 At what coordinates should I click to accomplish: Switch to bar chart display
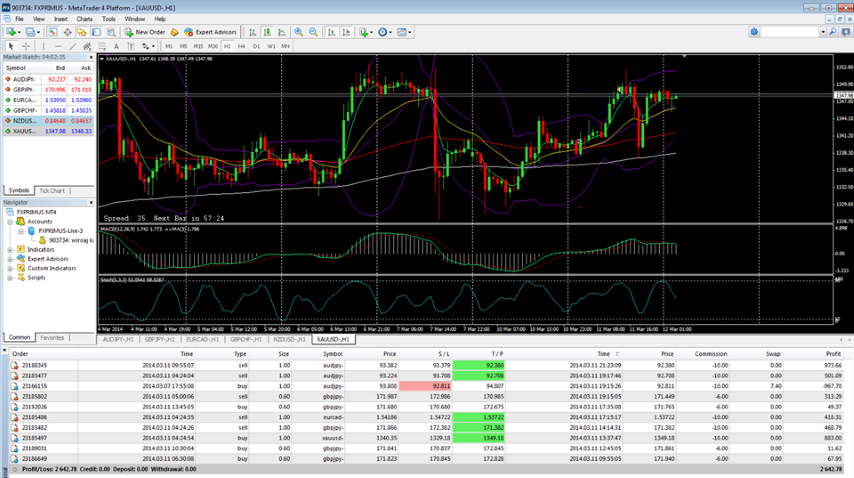[x=253, y=32]
